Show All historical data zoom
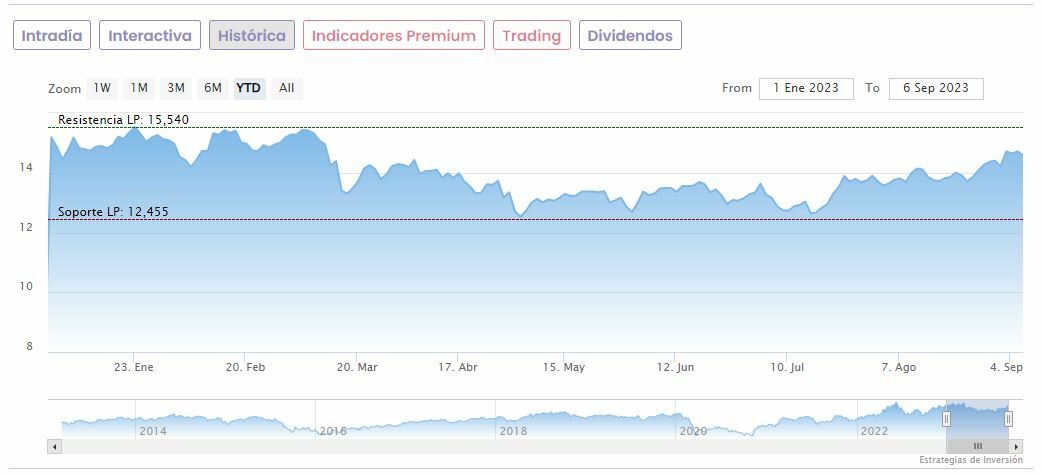The image size is (1041, 475). [287, 88]
